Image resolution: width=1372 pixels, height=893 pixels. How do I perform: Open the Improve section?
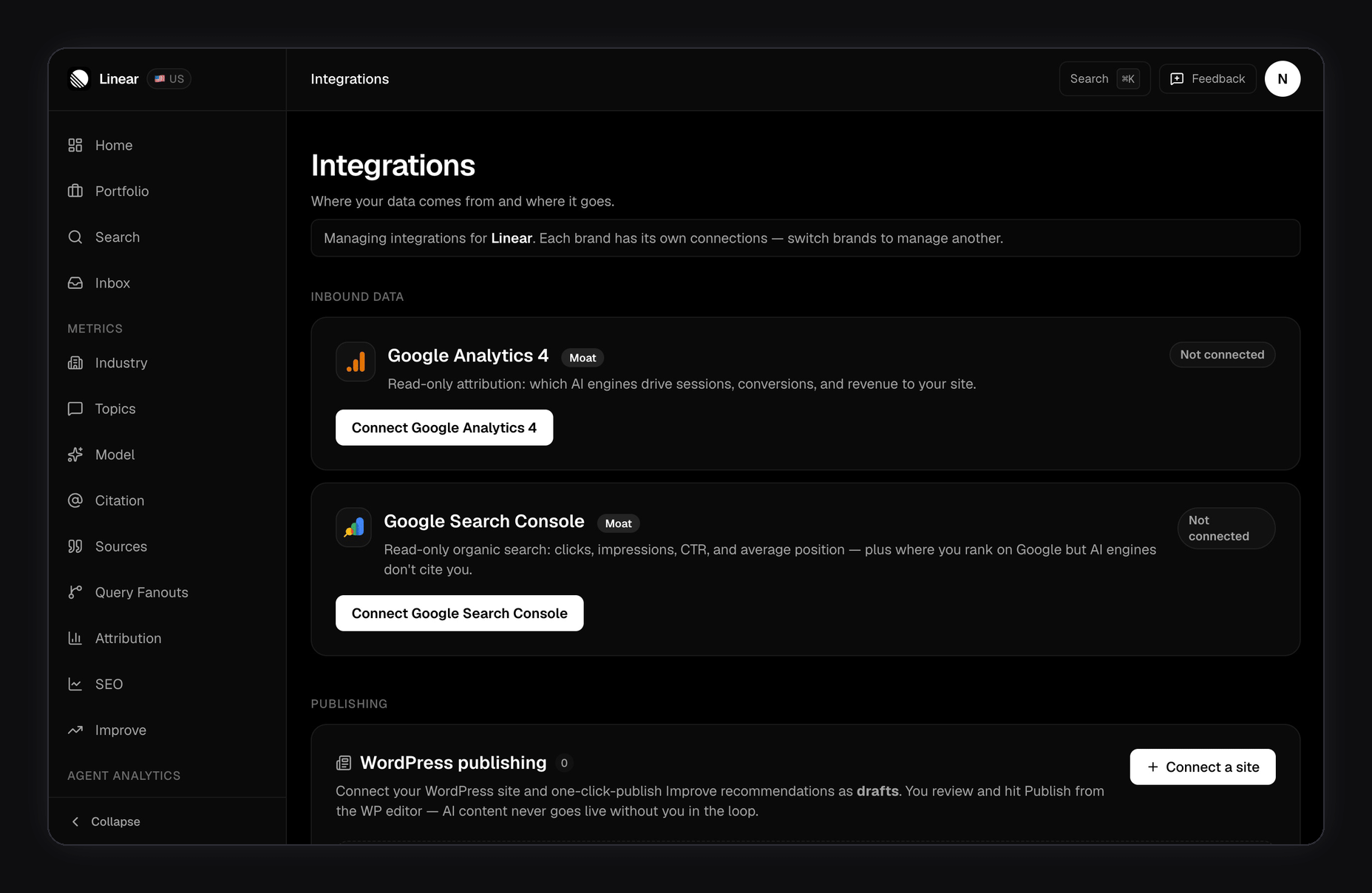coord(167,730)
